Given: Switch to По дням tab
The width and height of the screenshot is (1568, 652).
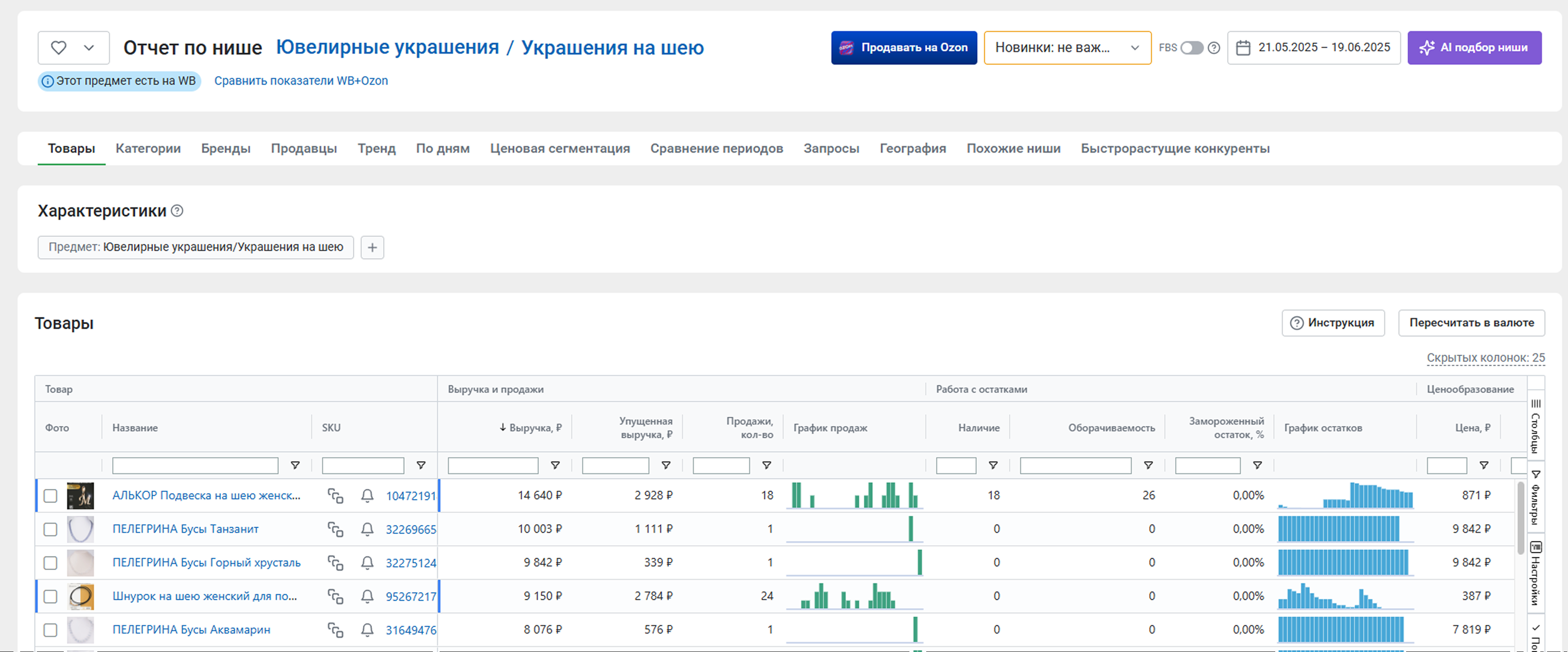Looking at the screenshot, I should 443,149.
